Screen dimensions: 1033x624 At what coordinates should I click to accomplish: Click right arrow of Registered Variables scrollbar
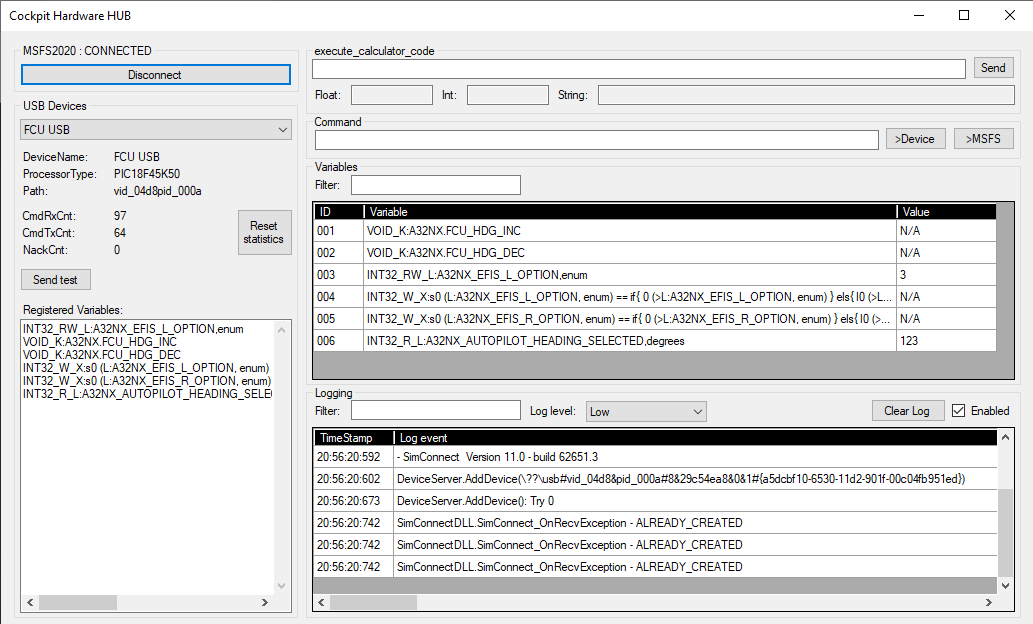point(265,602)
